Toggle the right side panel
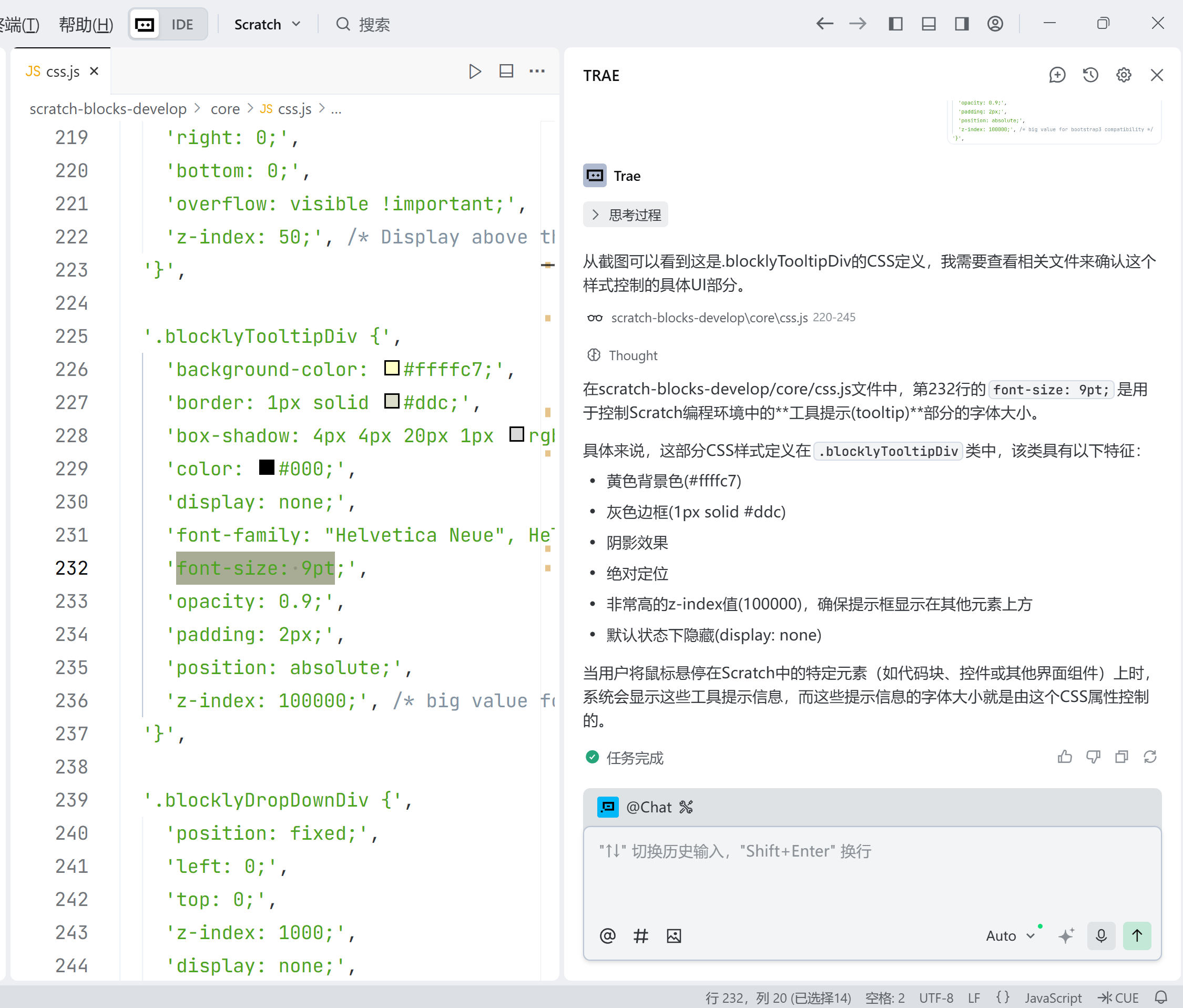This screenshot has width=1183, height=1008. (962, 24)
